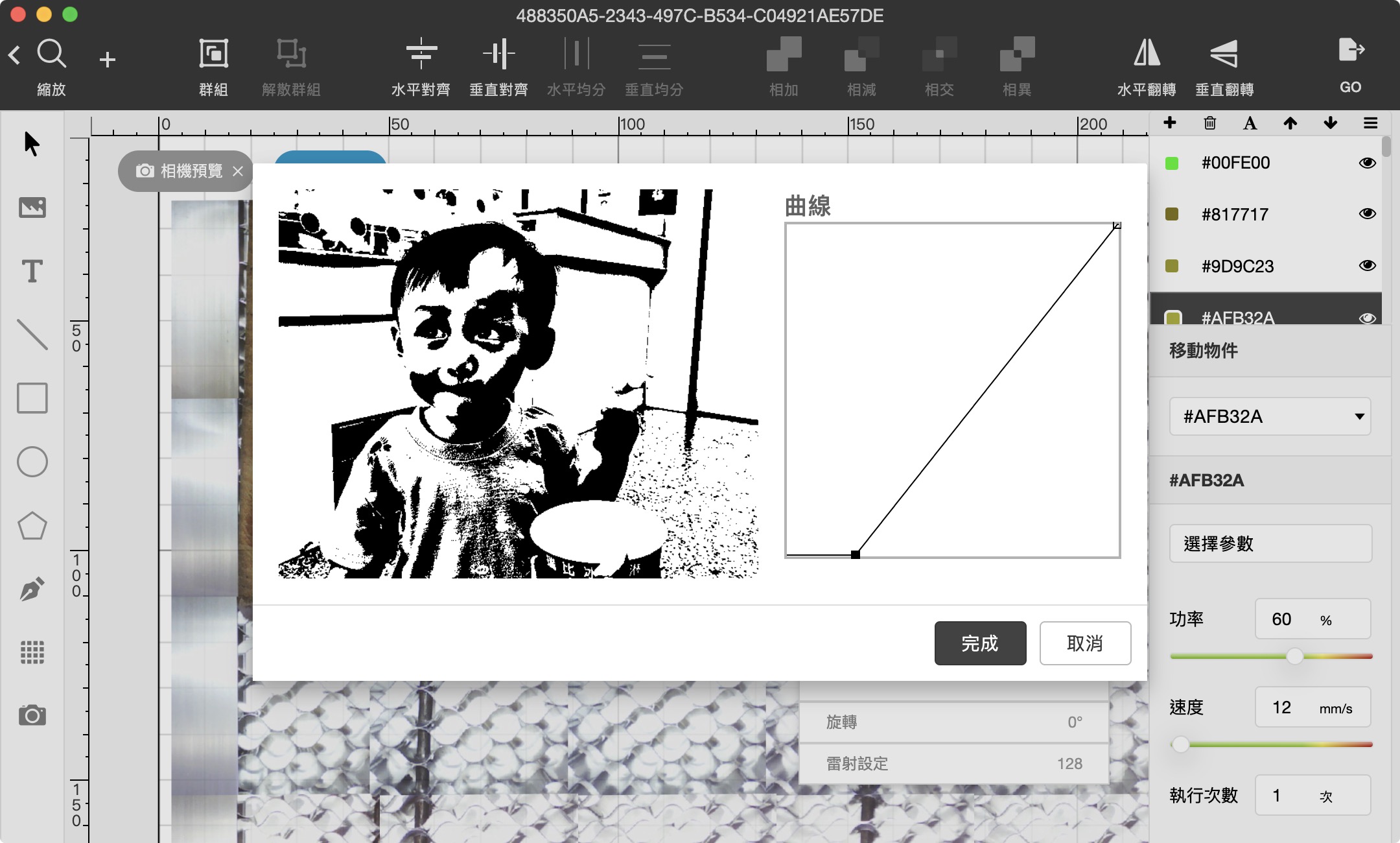Select the Text tool

(32, 270)
